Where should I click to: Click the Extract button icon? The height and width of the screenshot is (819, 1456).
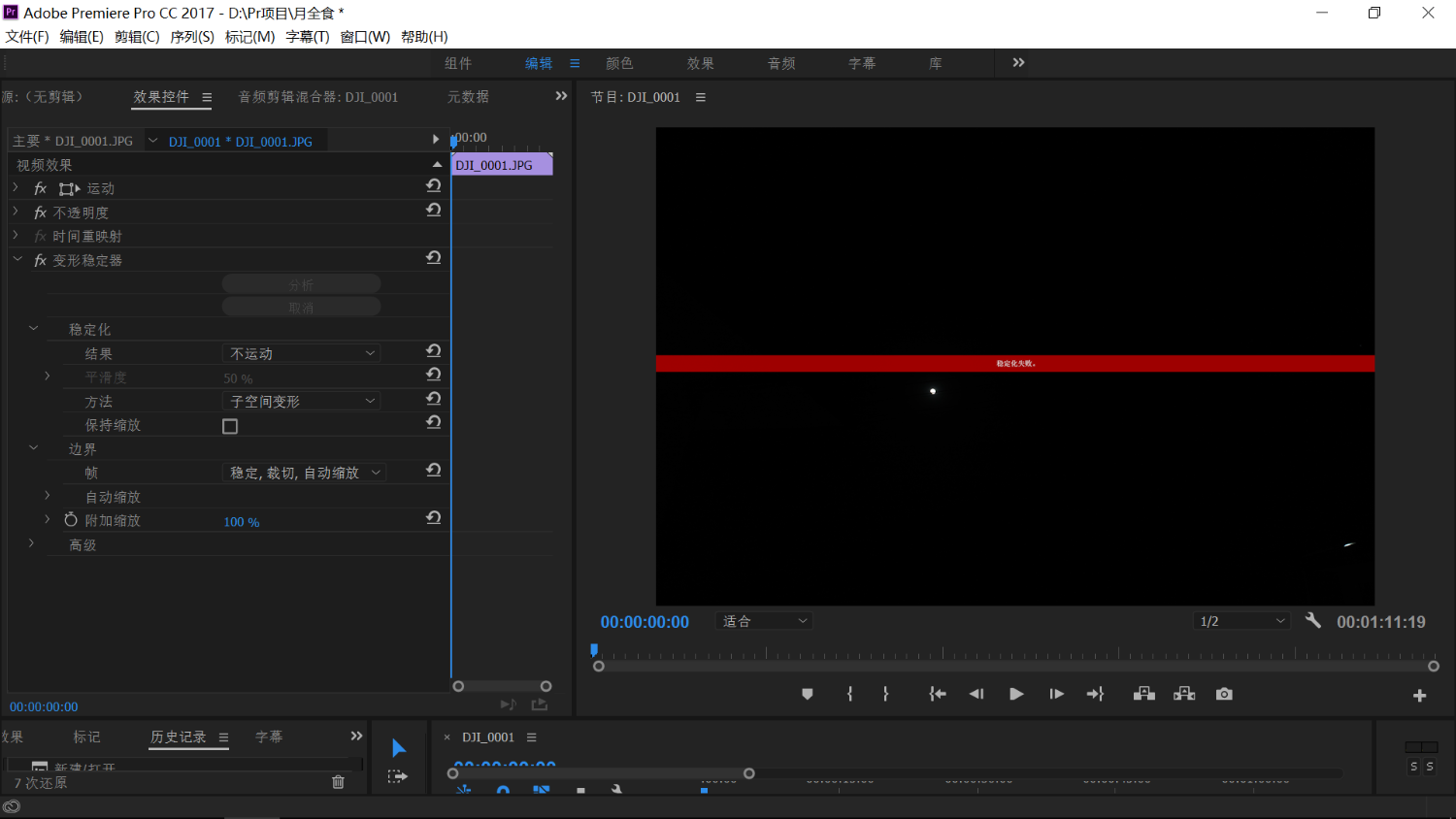click(x=1184, y=694)
